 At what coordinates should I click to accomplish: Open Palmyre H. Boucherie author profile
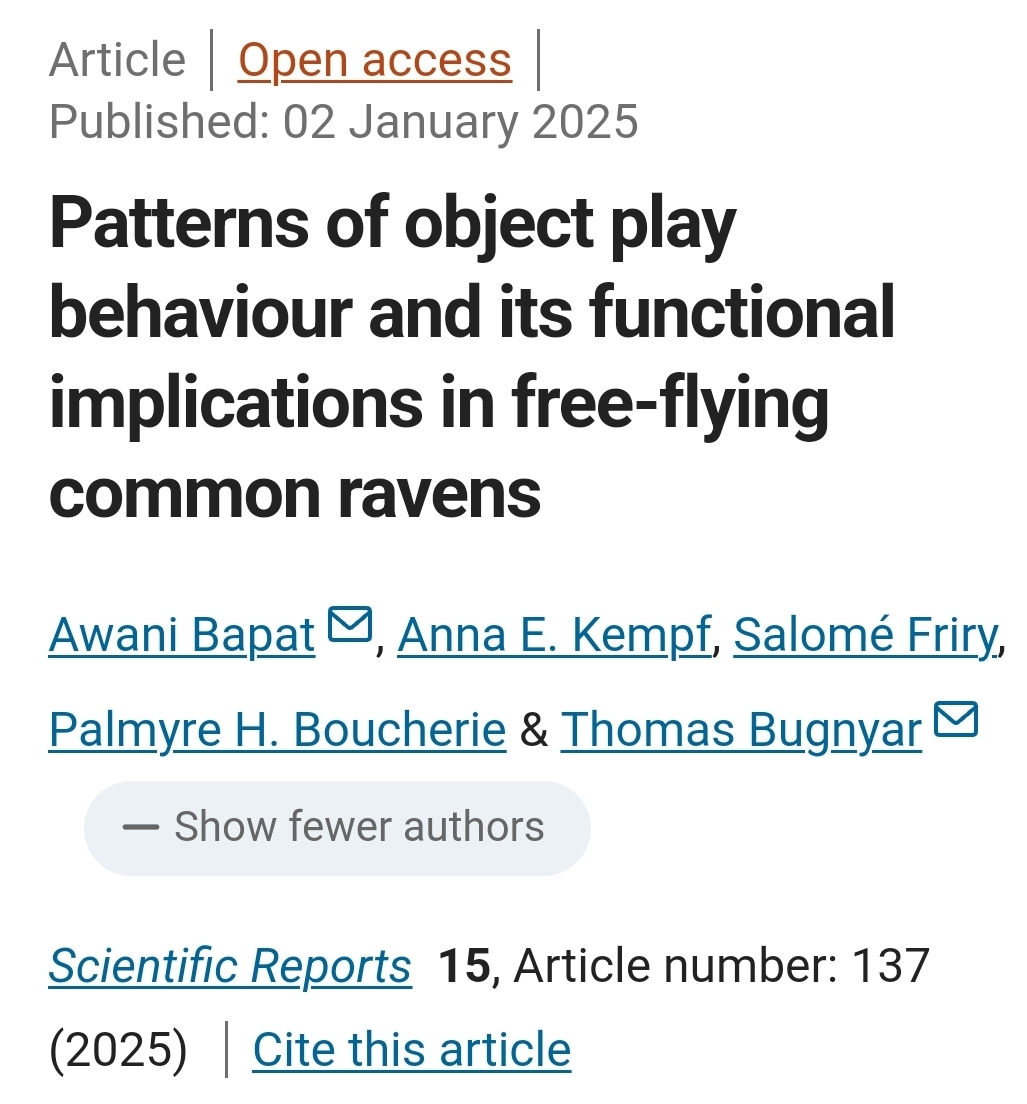277,730
